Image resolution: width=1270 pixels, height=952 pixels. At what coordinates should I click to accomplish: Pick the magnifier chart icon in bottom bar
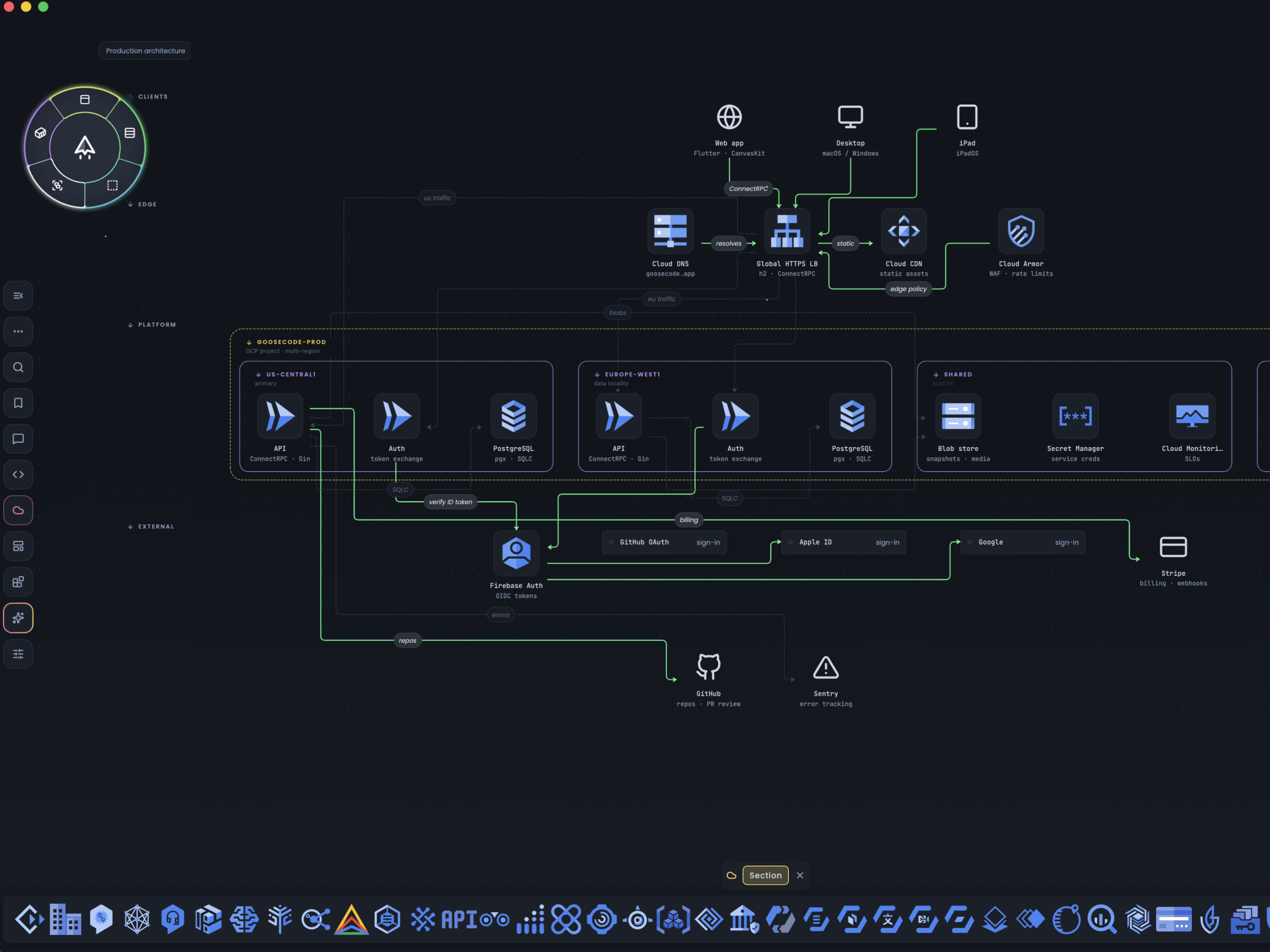(x=1102, y=919)
